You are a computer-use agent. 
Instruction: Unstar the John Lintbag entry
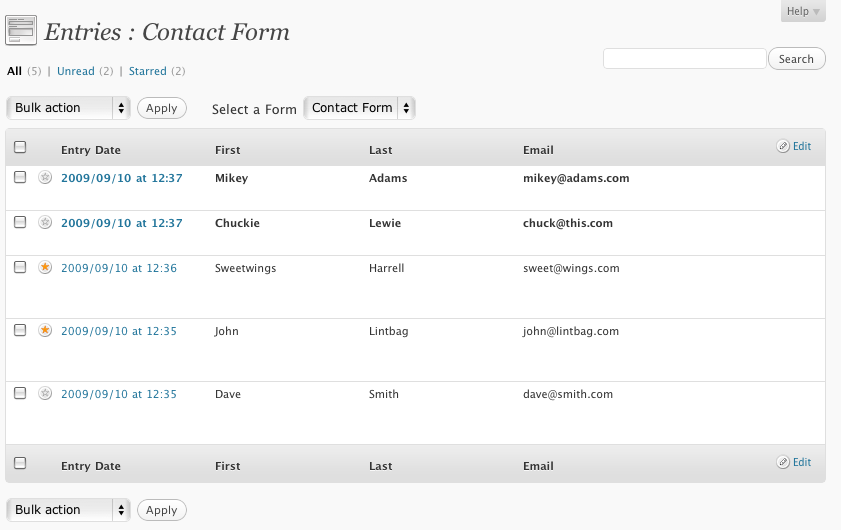click(x=45, y=330)
